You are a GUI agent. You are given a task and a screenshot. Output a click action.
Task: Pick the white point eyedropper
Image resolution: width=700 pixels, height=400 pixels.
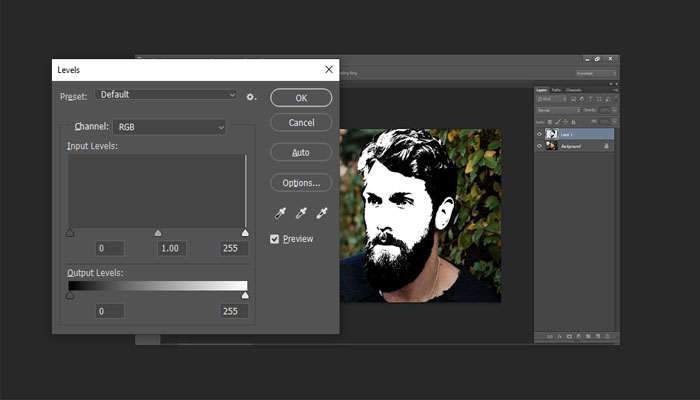click(322, 213)
